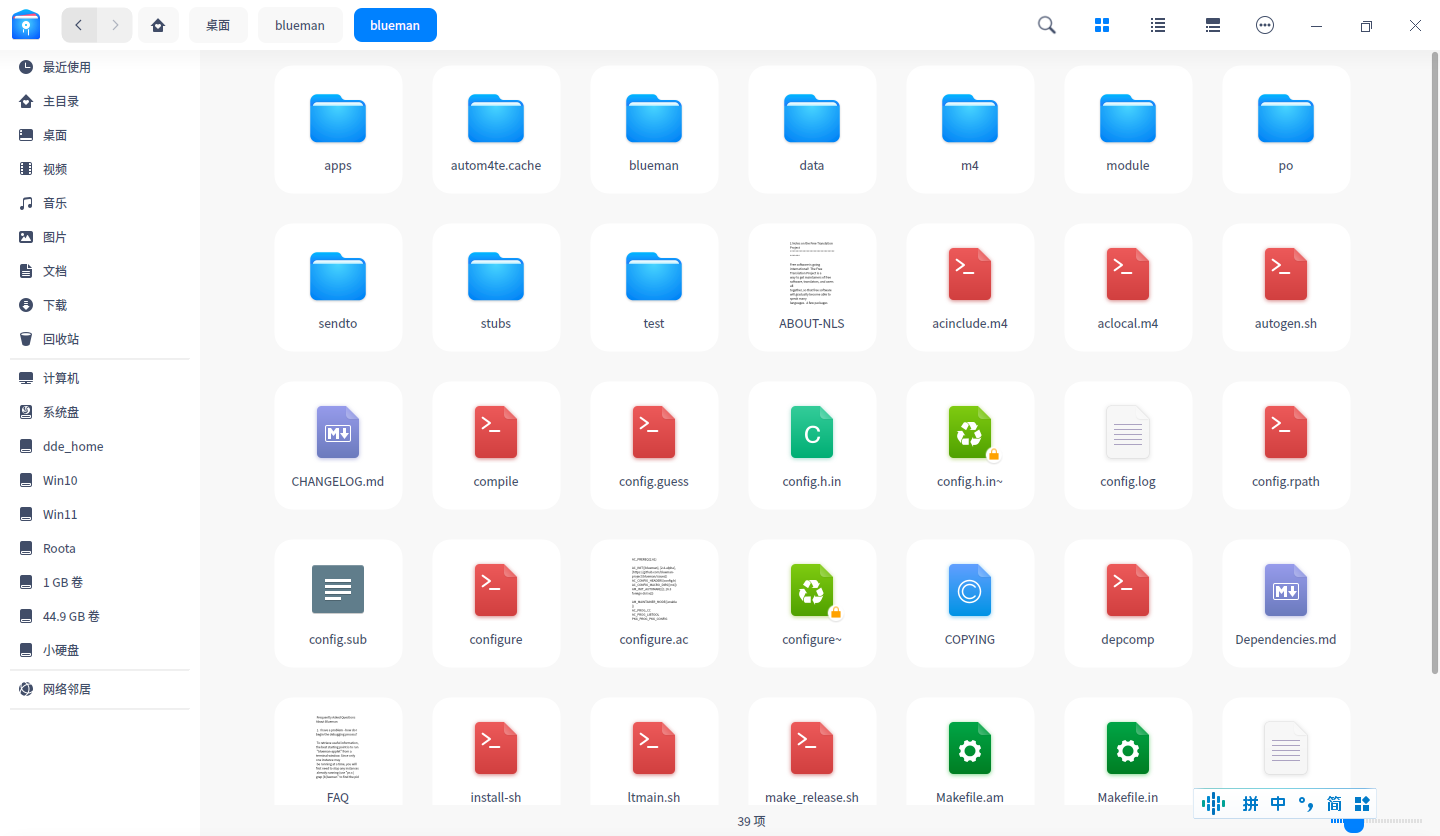Click the home icon in address bar
Image resolution: width=1440 pixels, height=836 pixels.
point(158,25)
